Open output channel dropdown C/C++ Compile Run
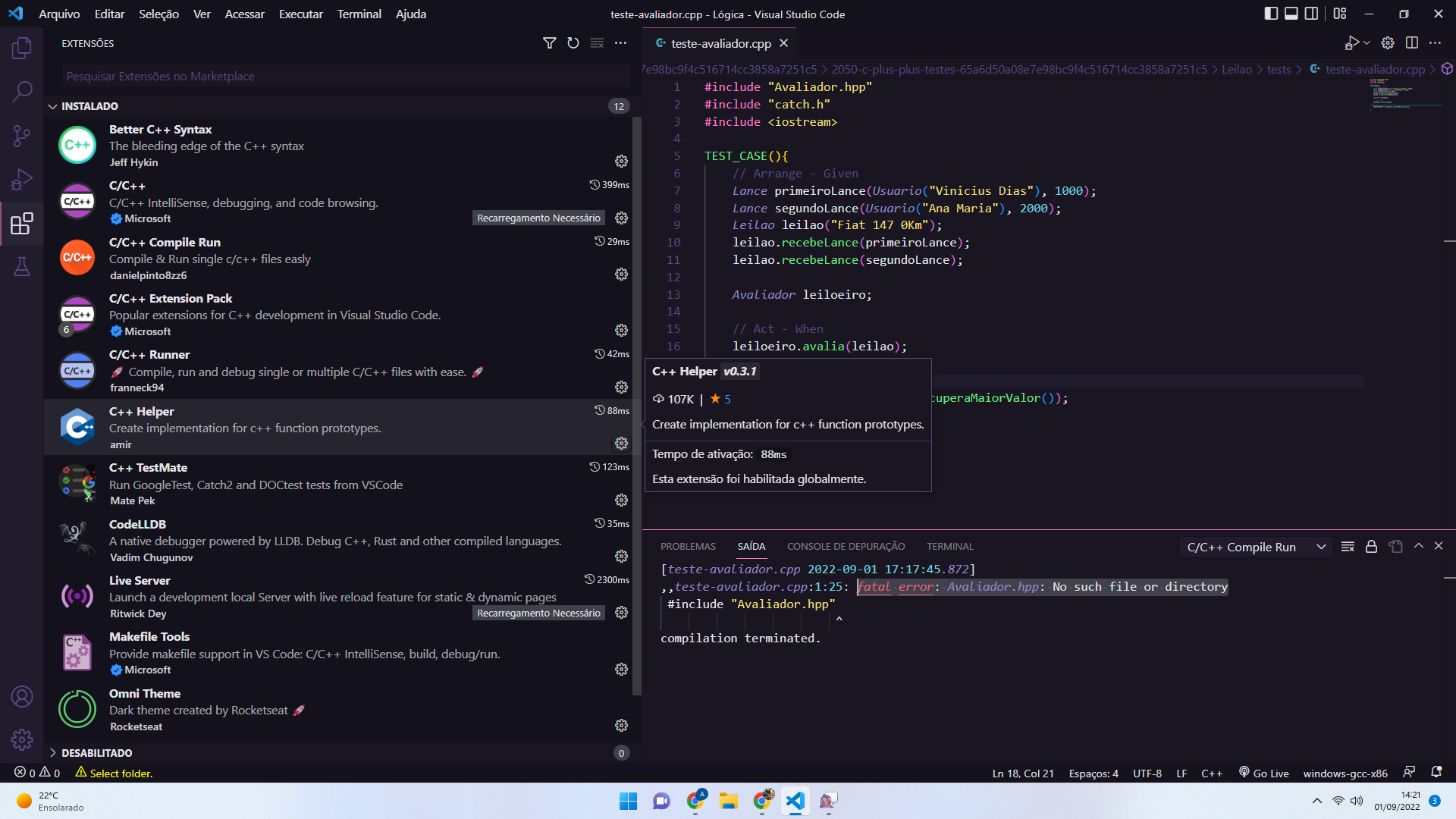Viewport: 1456px width, 819px height. coord(1256,547)
